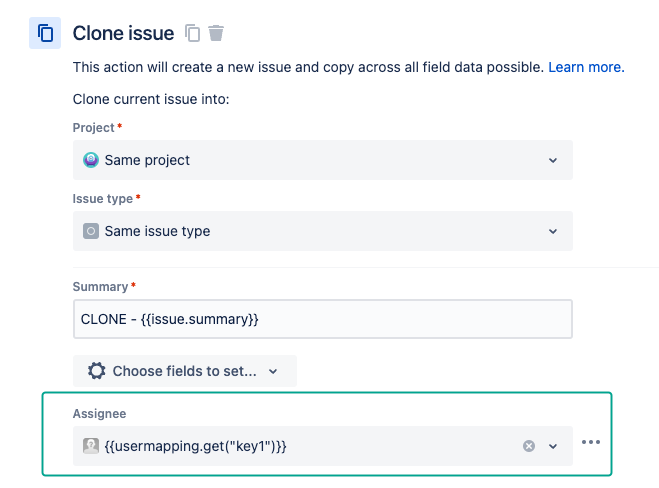Screen dimensions: 659x488
Task: Click the Clone issue heading
Action: coord(123,33)
